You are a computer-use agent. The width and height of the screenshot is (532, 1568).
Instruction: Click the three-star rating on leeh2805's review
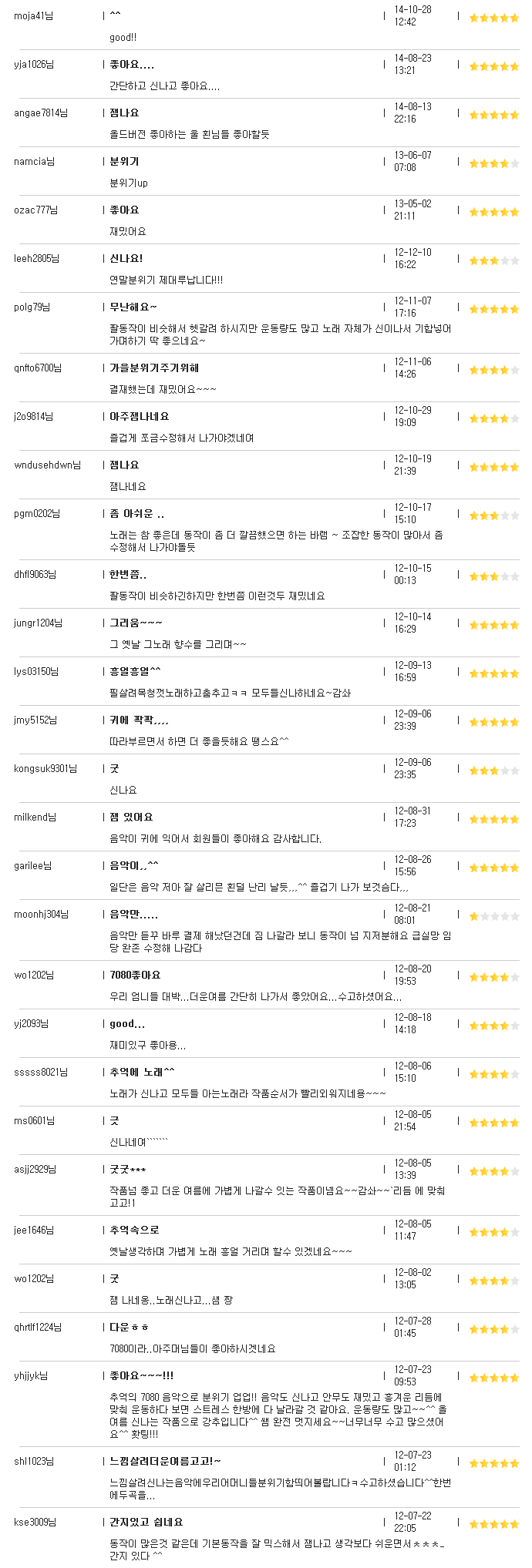coord(494,260)
